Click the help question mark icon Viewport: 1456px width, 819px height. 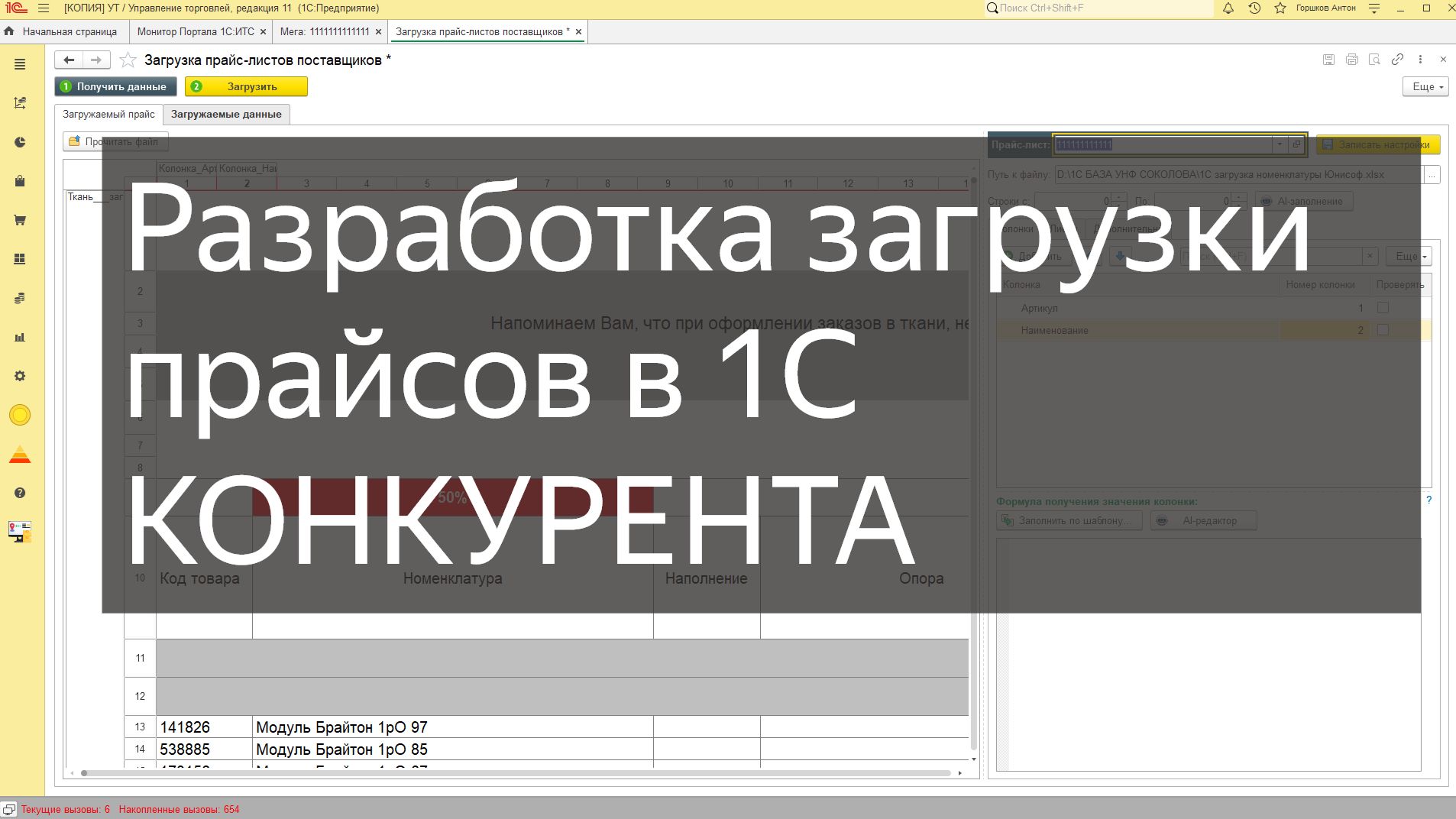pyautogui.click(x=20, y=492)
